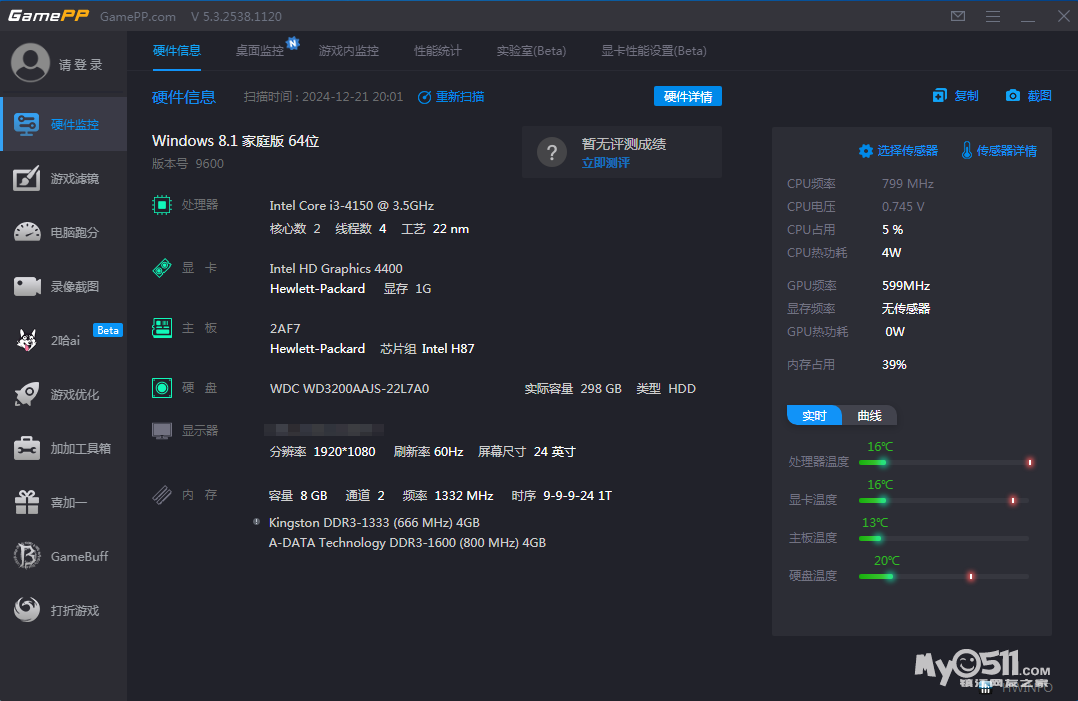Open 录像截图 recording camera icon
Viewport: 1078px width, 701px height.
point(27,286)
